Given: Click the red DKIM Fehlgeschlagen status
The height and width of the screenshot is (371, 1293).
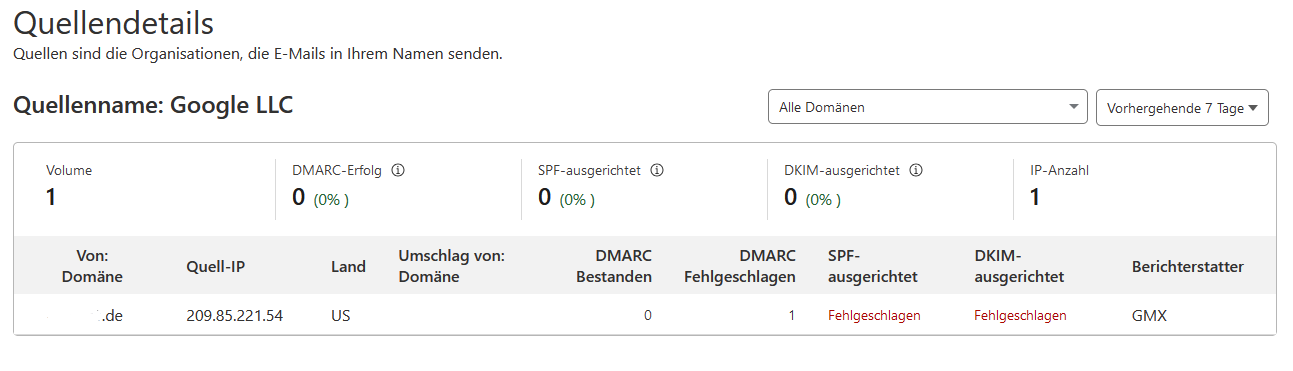Looking at the screenshot, I should click(x=1020, y=315).
